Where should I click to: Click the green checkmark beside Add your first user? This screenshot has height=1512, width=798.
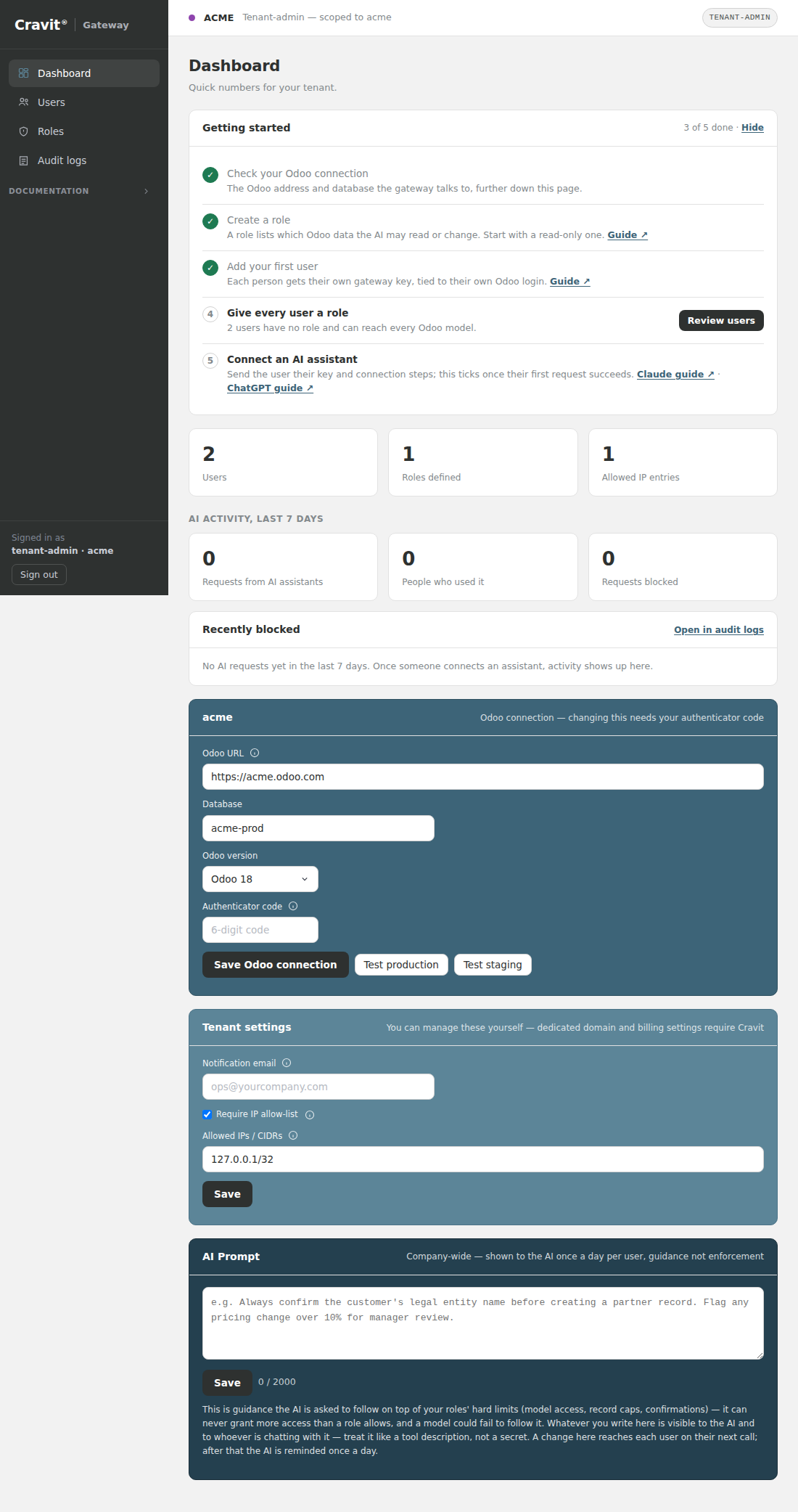pos(210,268)
